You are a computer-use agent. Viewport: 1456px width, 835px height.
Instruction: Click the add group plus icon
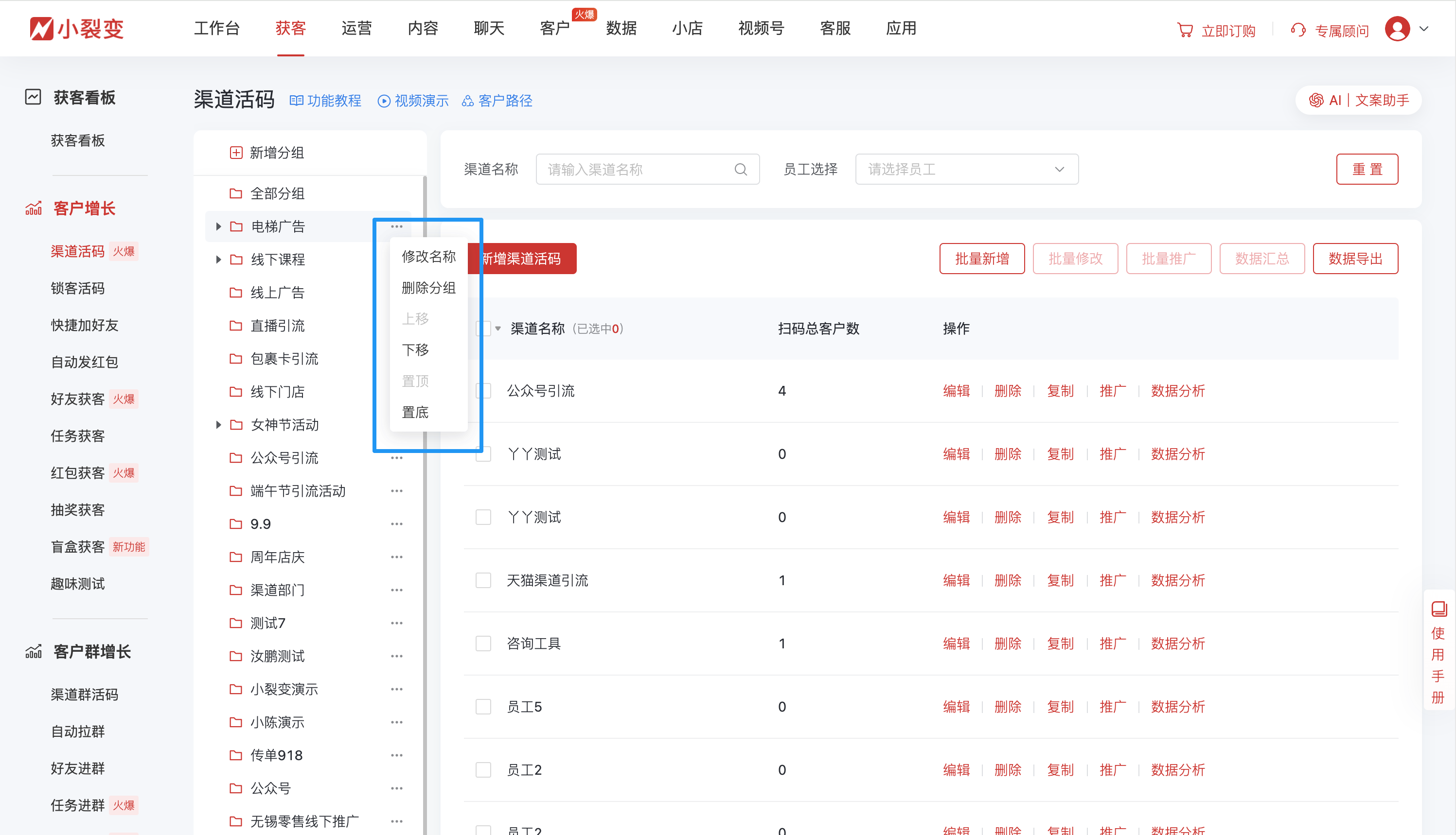pos(236,153)
